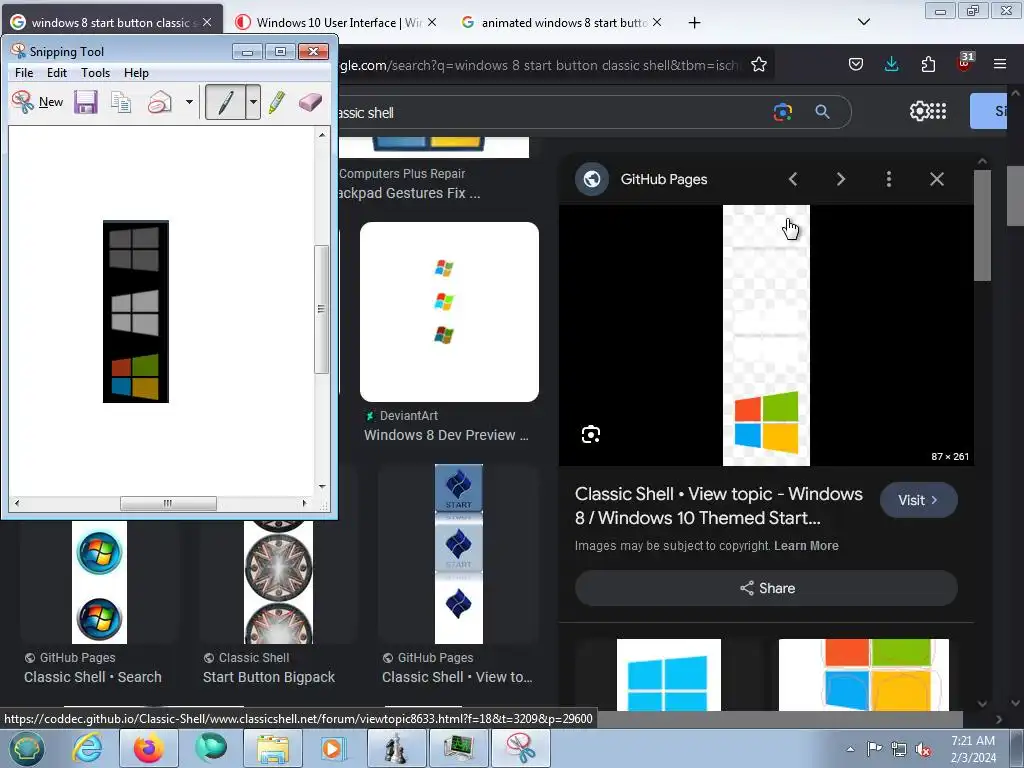Open the Google apps grid

[x=938, y=111]
